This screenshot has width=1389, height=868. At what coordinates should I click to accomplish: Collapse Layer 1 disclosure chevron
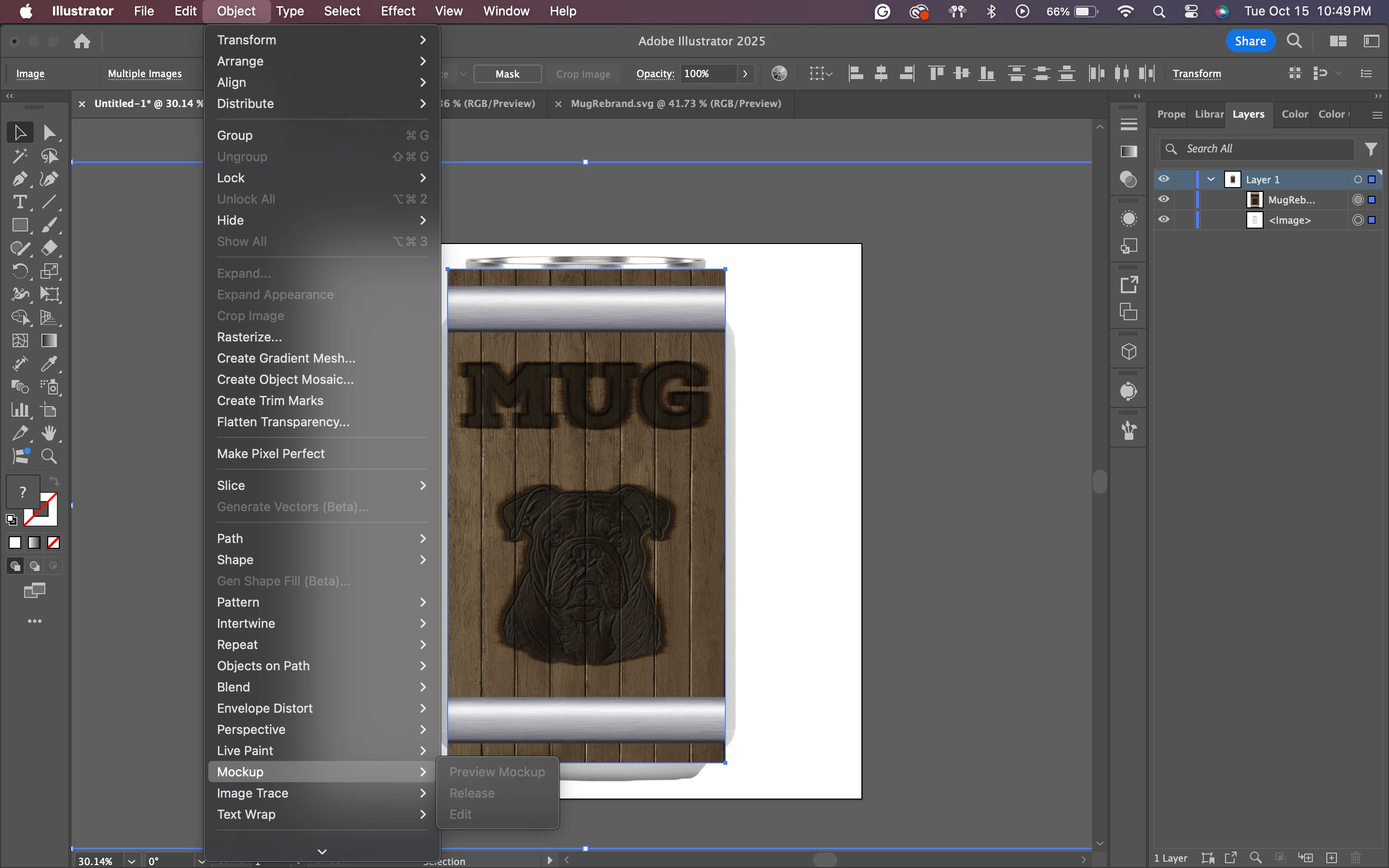tap(1211, 179)
